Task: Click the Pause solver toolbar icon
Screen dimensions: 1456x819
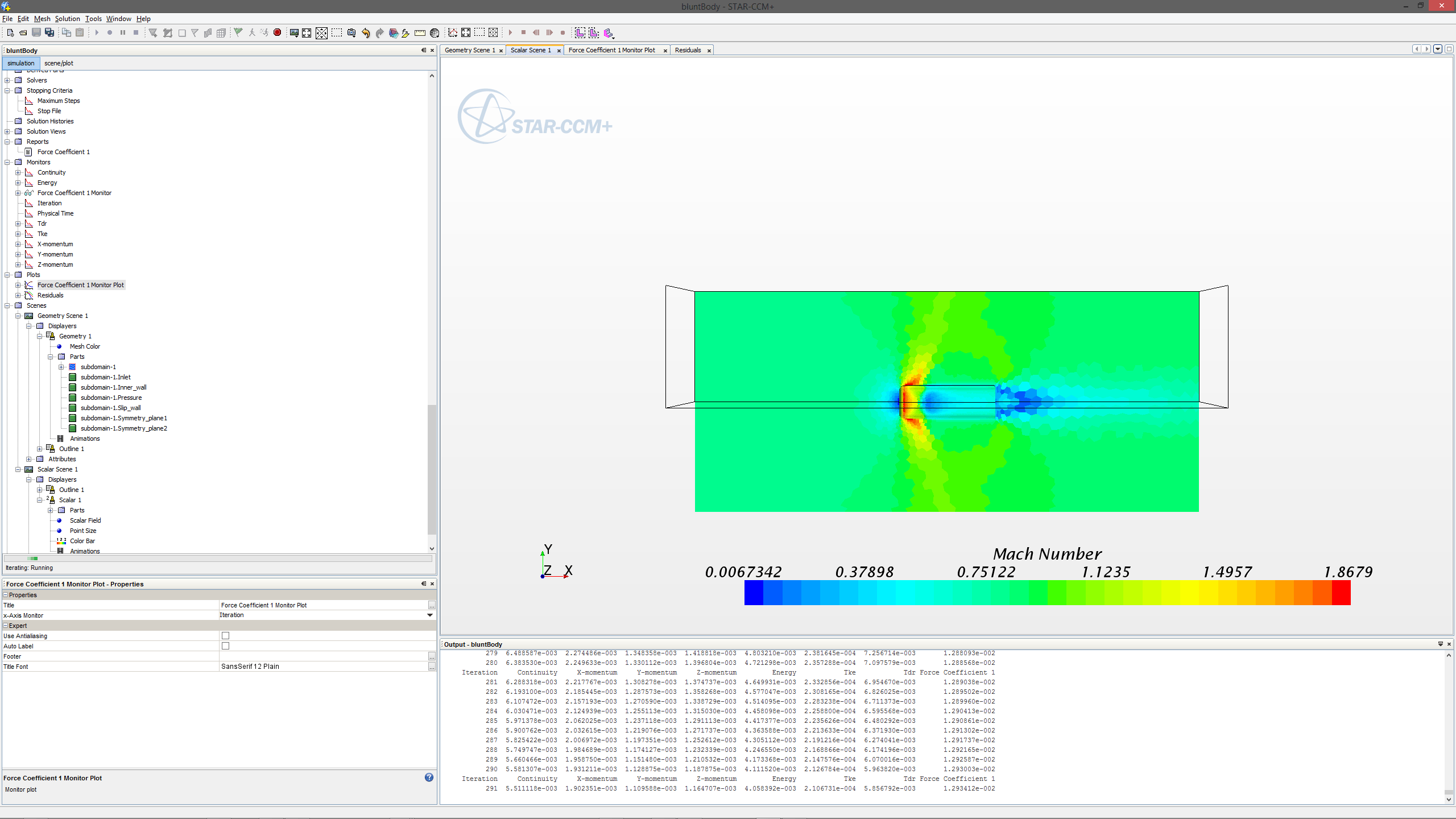Action: (122, 33)
